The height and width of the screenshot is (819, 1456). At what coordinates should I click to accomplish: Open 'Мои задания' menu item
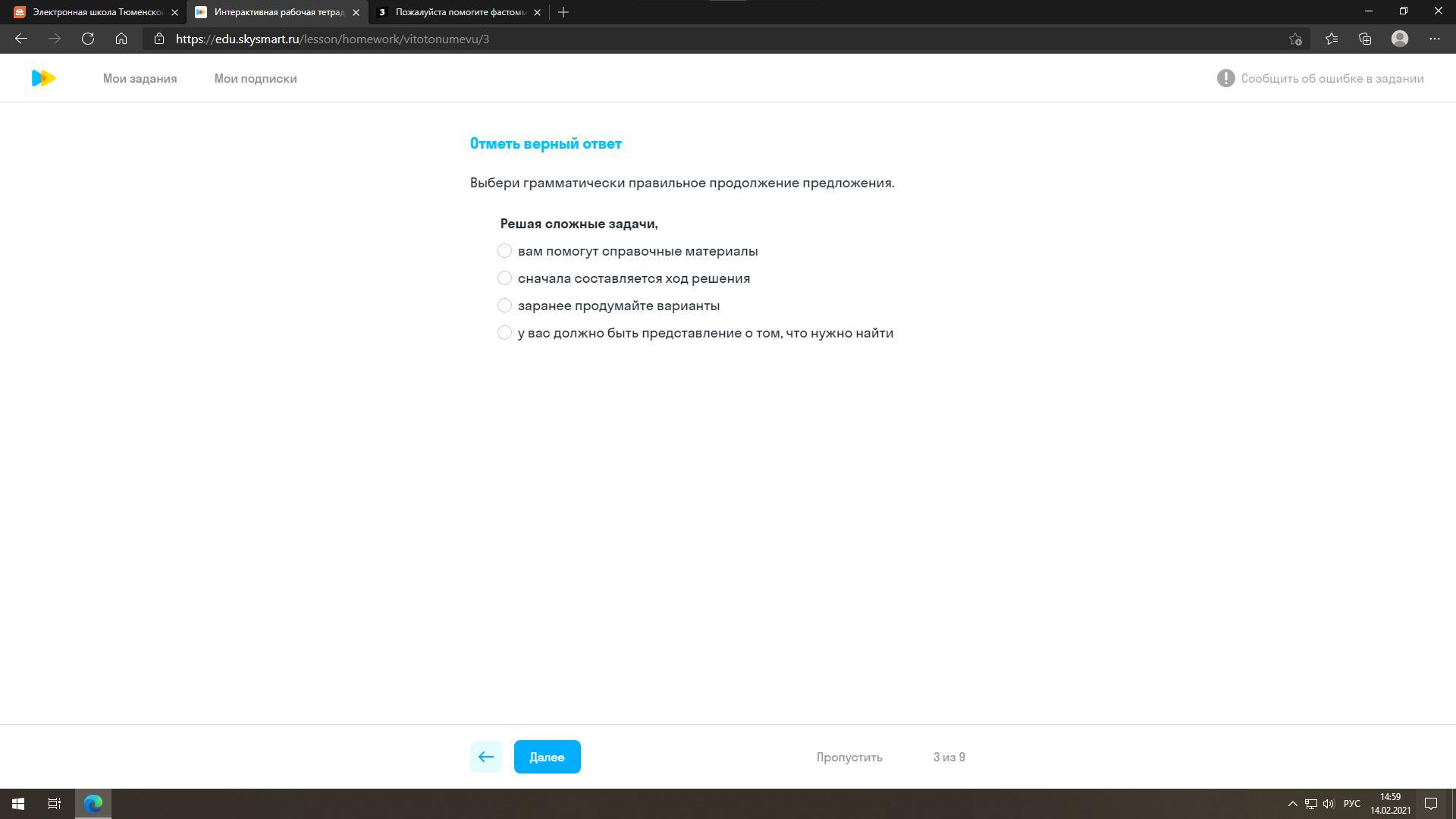click(140, 79)
